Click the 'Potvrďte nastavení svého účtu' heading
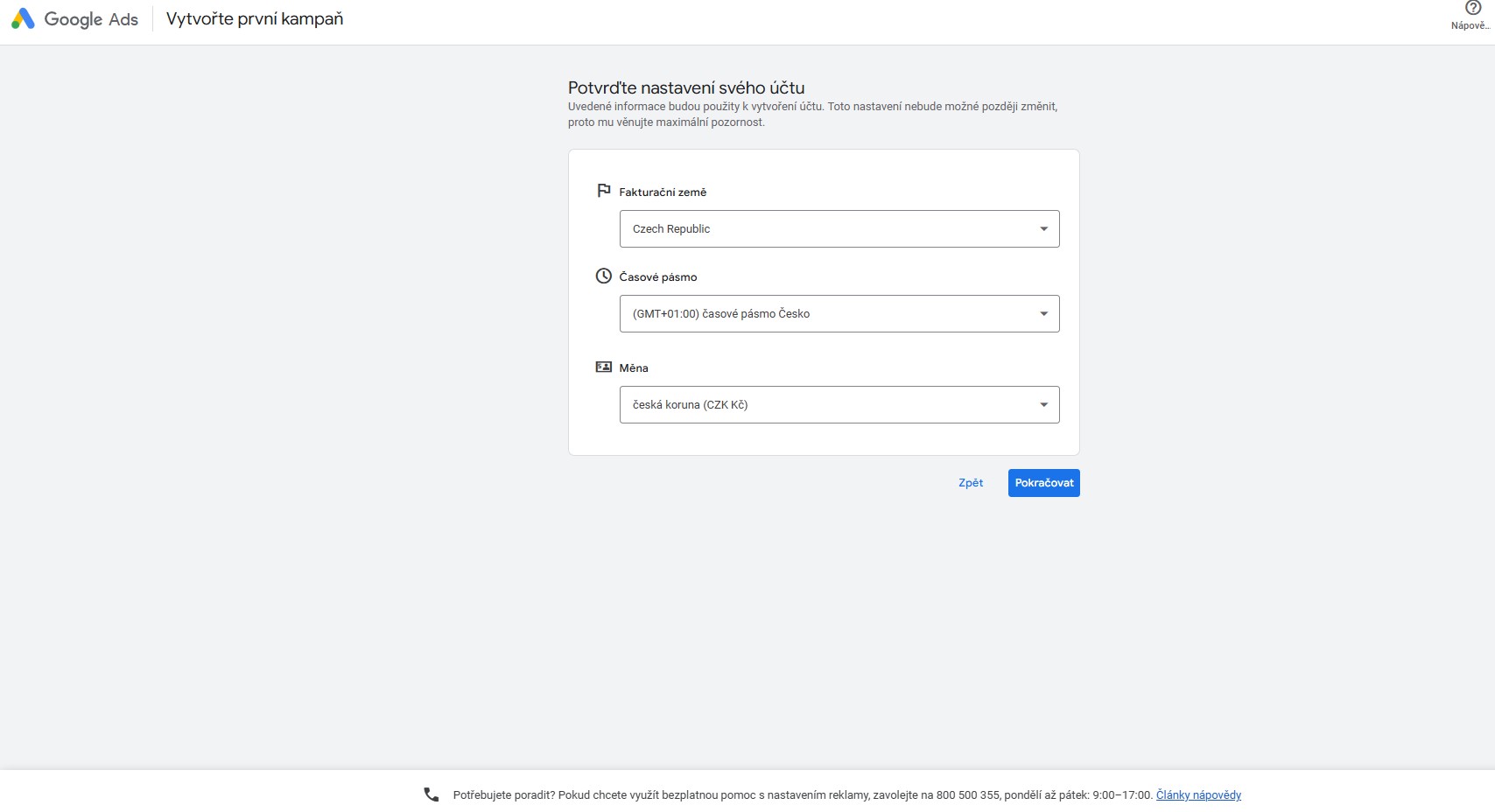Screen dimensions: 1495x812 (686, 87)
